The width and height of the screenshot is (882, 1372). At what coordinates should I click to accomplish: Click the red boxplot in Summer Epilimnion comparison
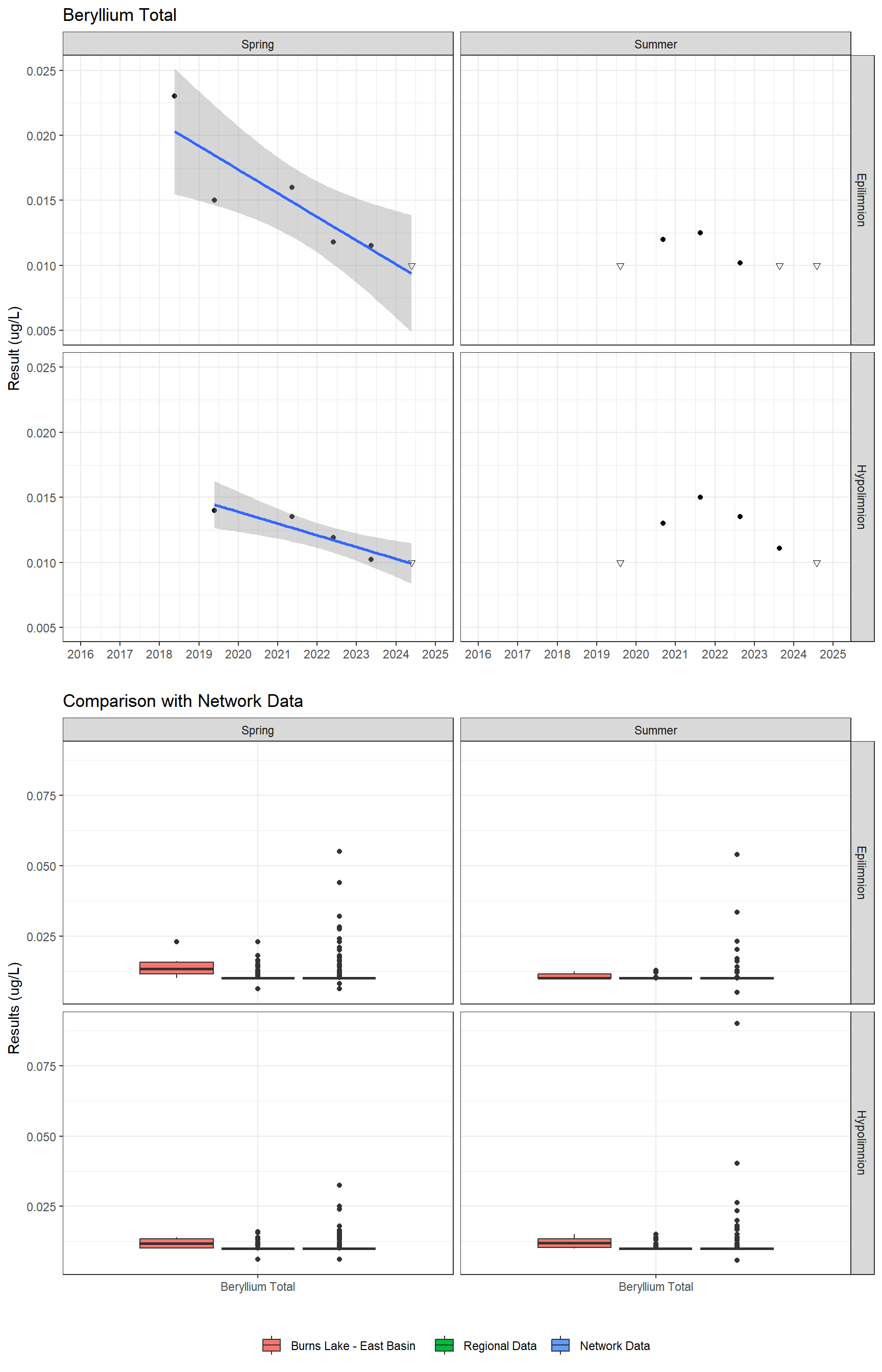[574, 976]
